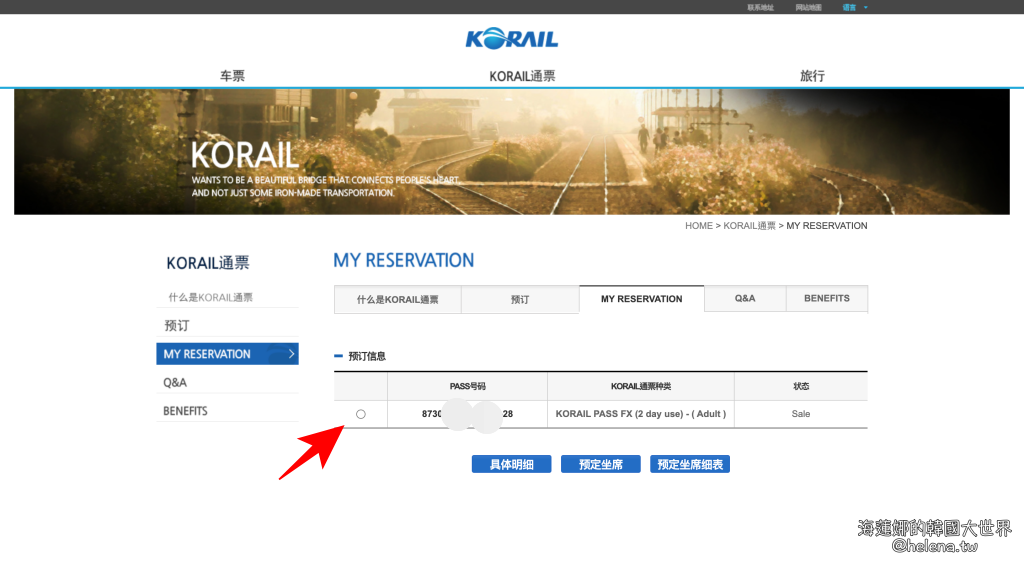Open the KORAIL通票 top navigation menu
1024x561 pixels.
[x=522, y=76]
